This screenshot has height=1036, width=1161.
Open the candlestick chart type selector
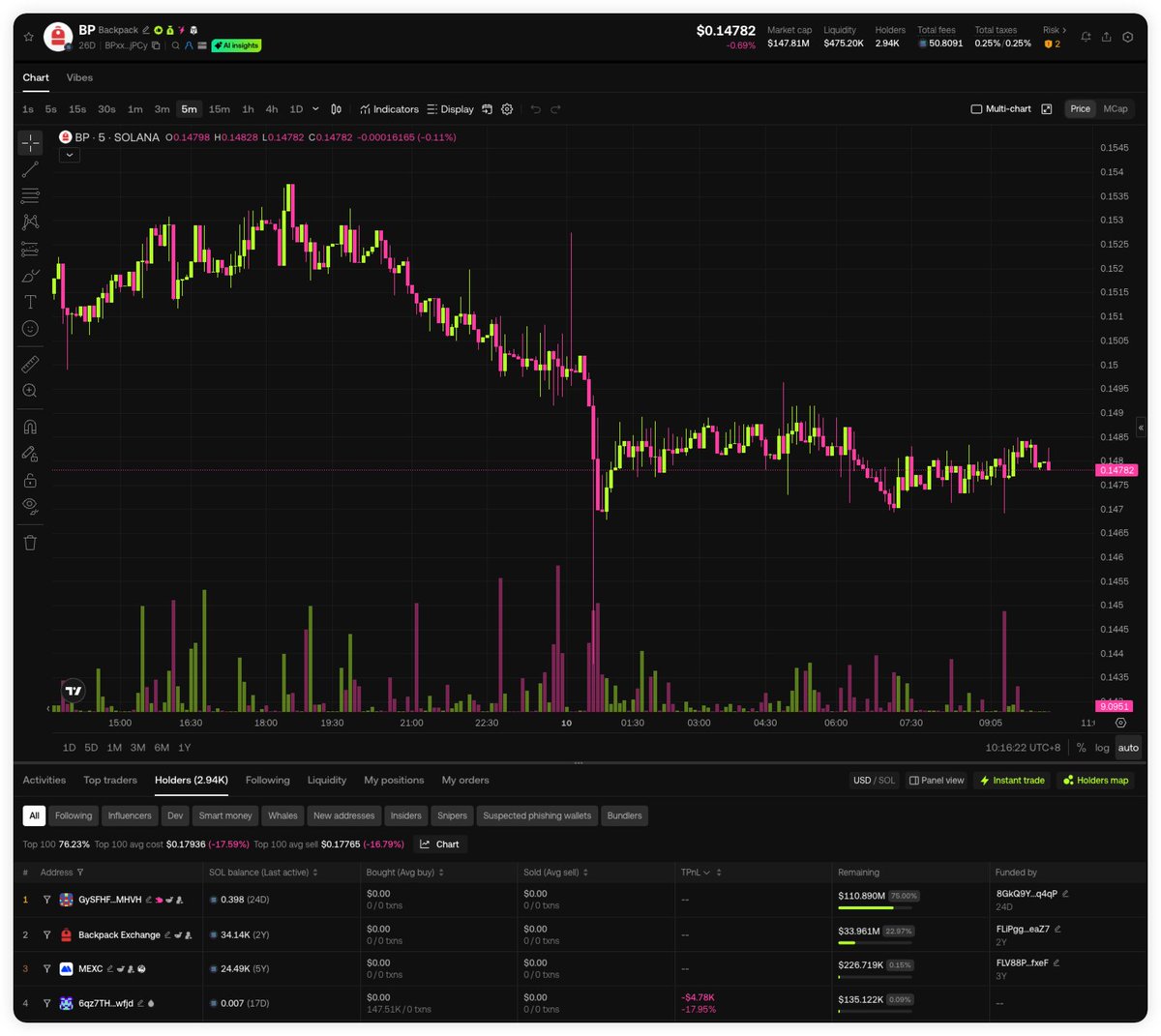coord(336,109)
